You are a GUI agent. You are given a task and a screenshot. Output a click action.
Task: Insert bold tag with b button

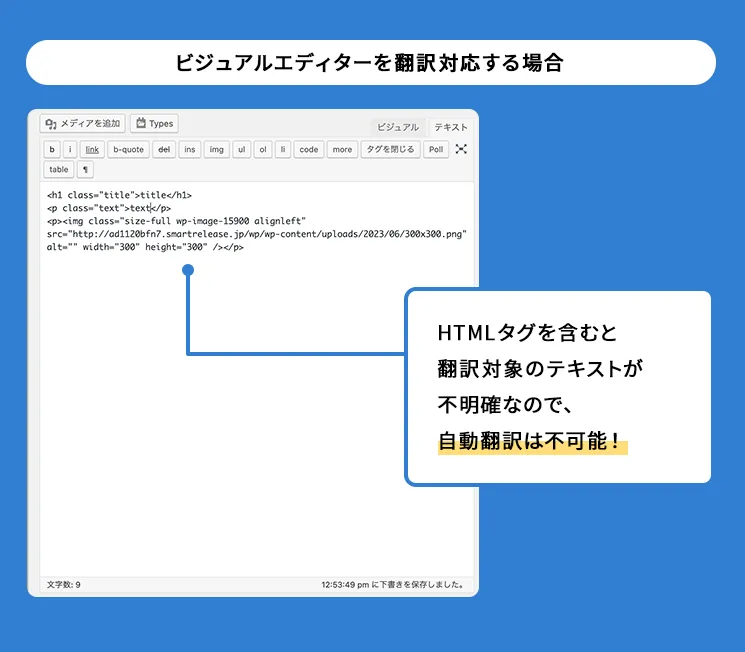click(x=52, y=149)
